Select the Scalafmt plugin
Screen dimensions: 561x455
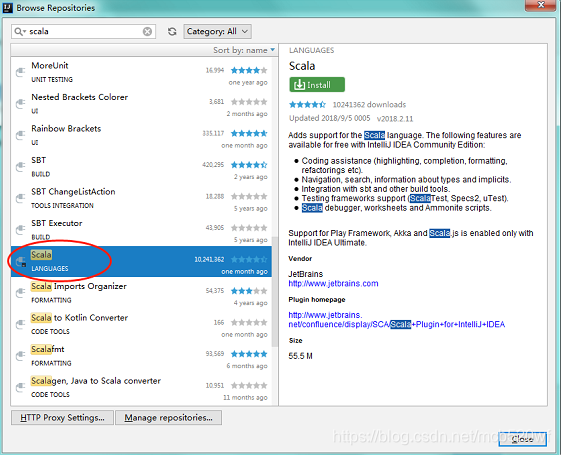141,356
